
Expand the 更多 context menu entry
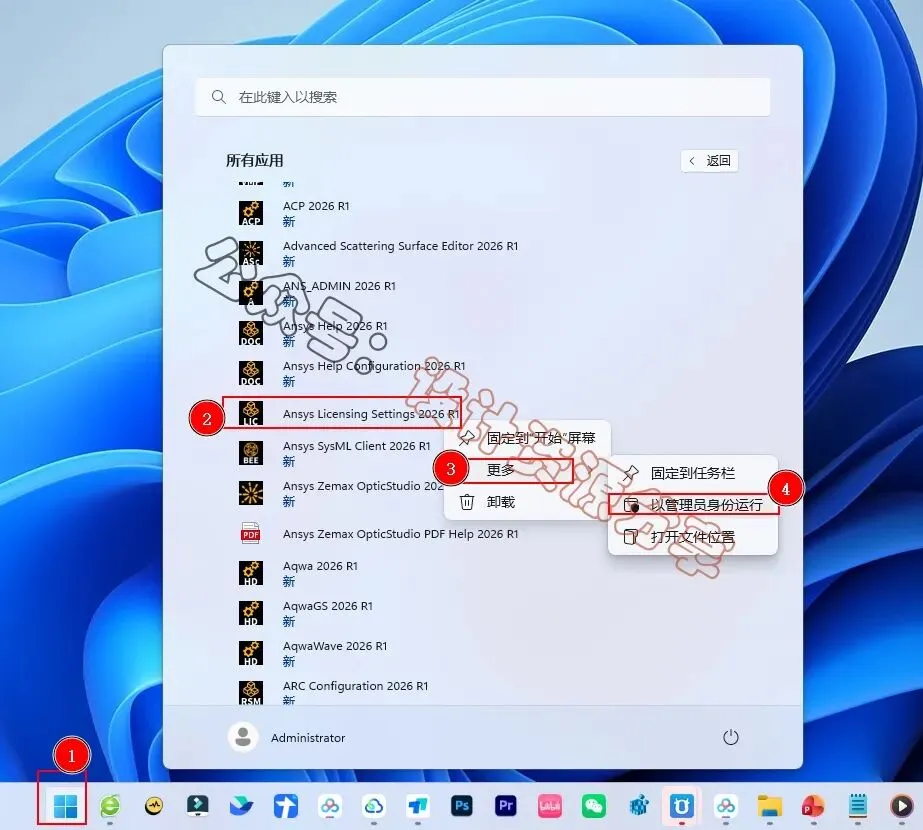point(527,470)
